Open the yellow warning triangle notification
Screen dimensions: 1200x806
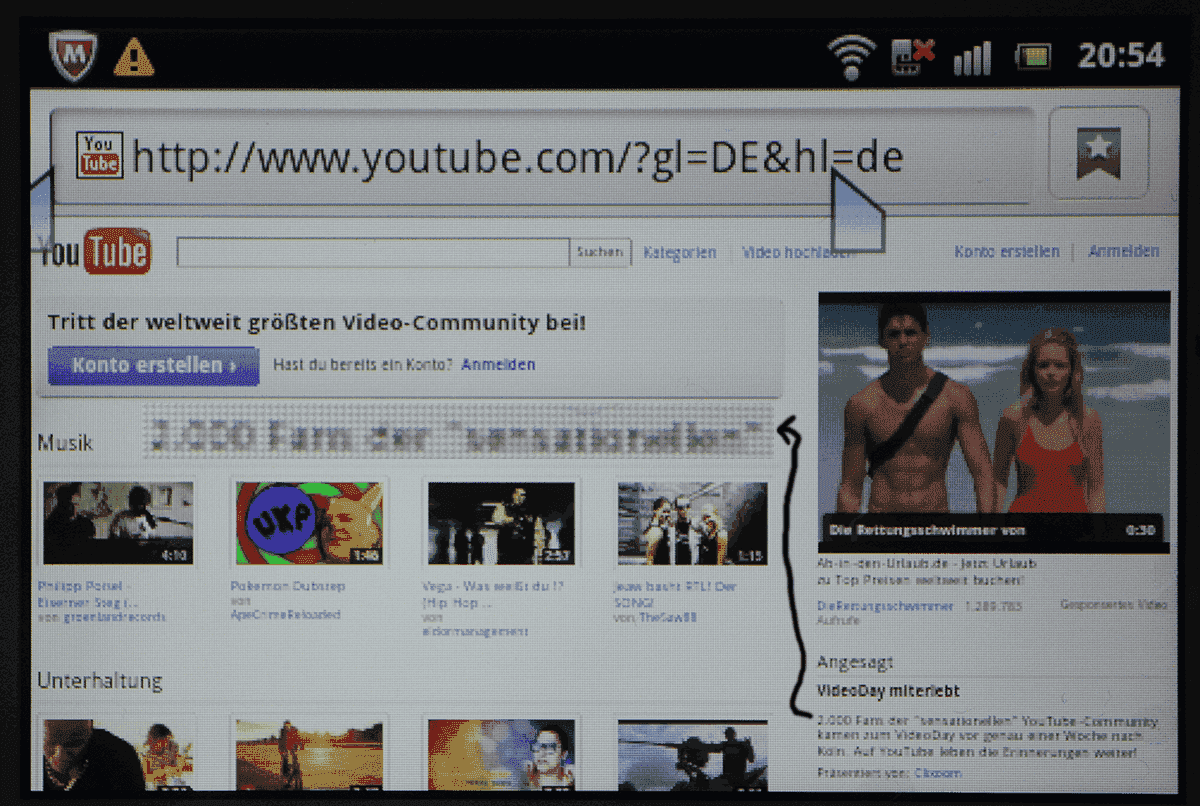134,57
